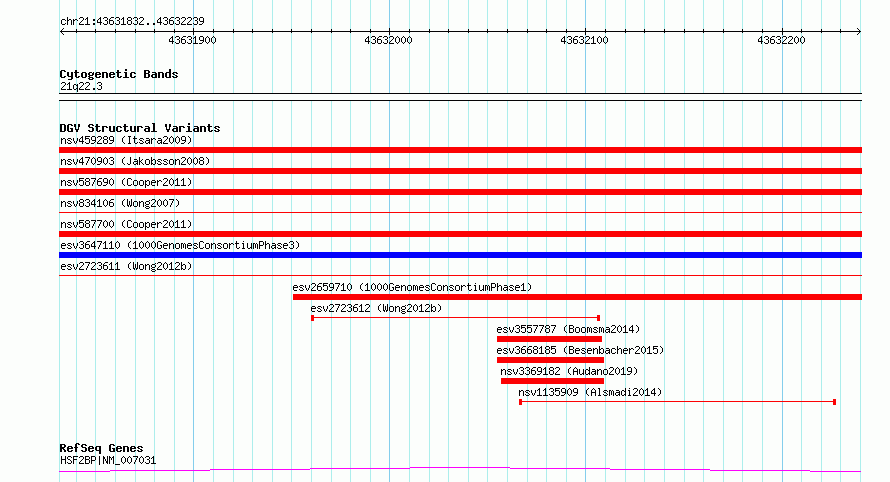Click the 21q22.3 cytogenetic band bar
The height and width of the screenshot is (482, 890).
(x=460, y=97)
